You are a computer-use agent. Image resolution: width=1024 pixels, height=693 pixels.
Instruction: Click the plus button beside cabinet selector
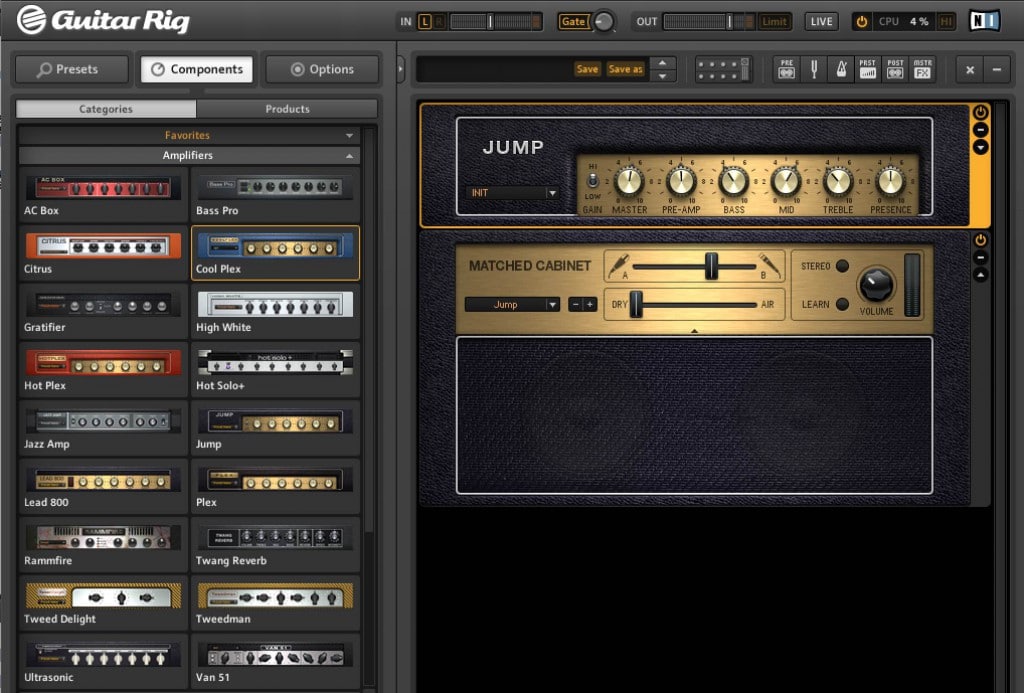pos(590,304)
